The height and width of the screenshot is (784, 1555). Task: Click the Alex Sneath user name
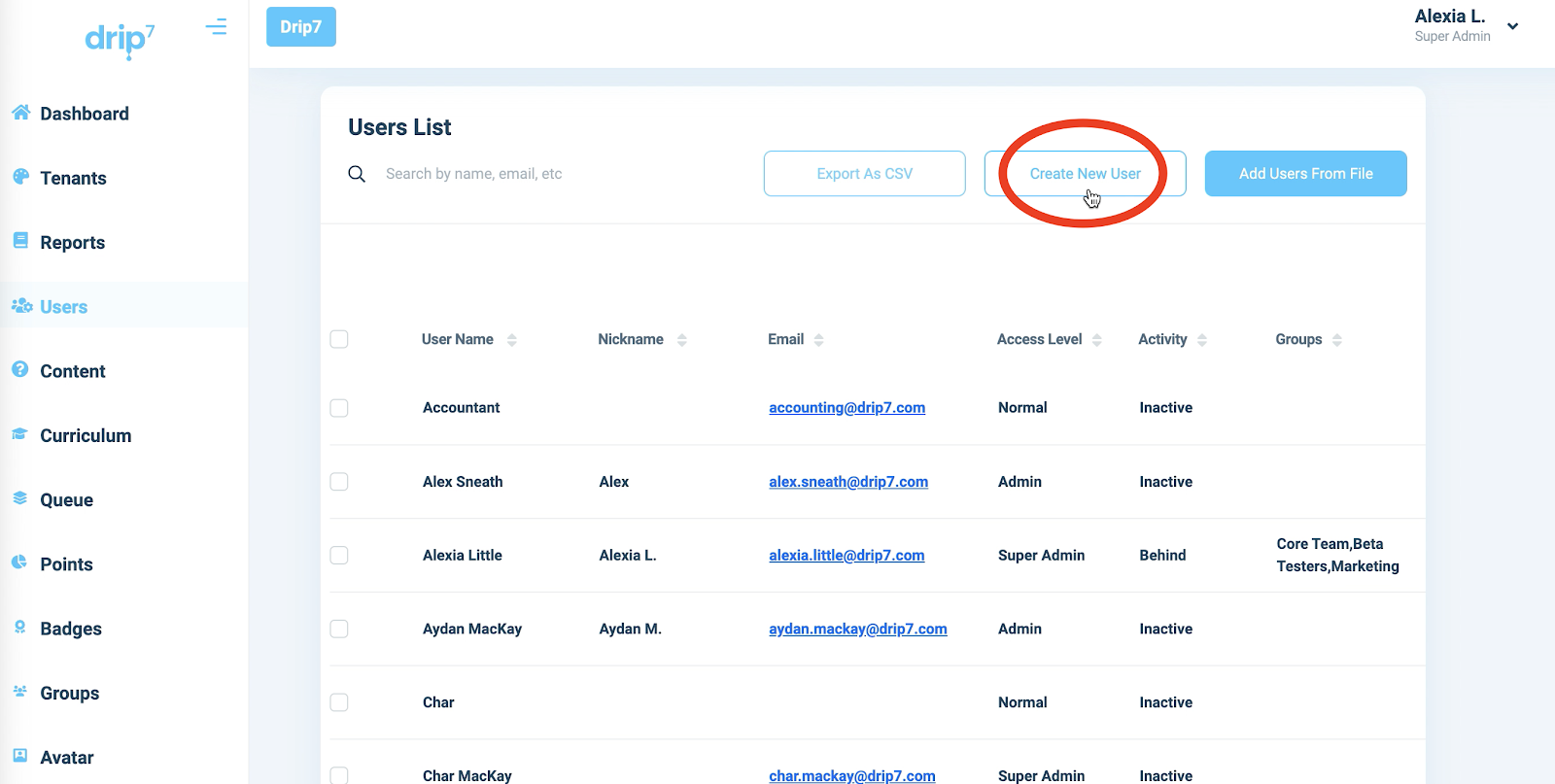(x=463, y=482)
